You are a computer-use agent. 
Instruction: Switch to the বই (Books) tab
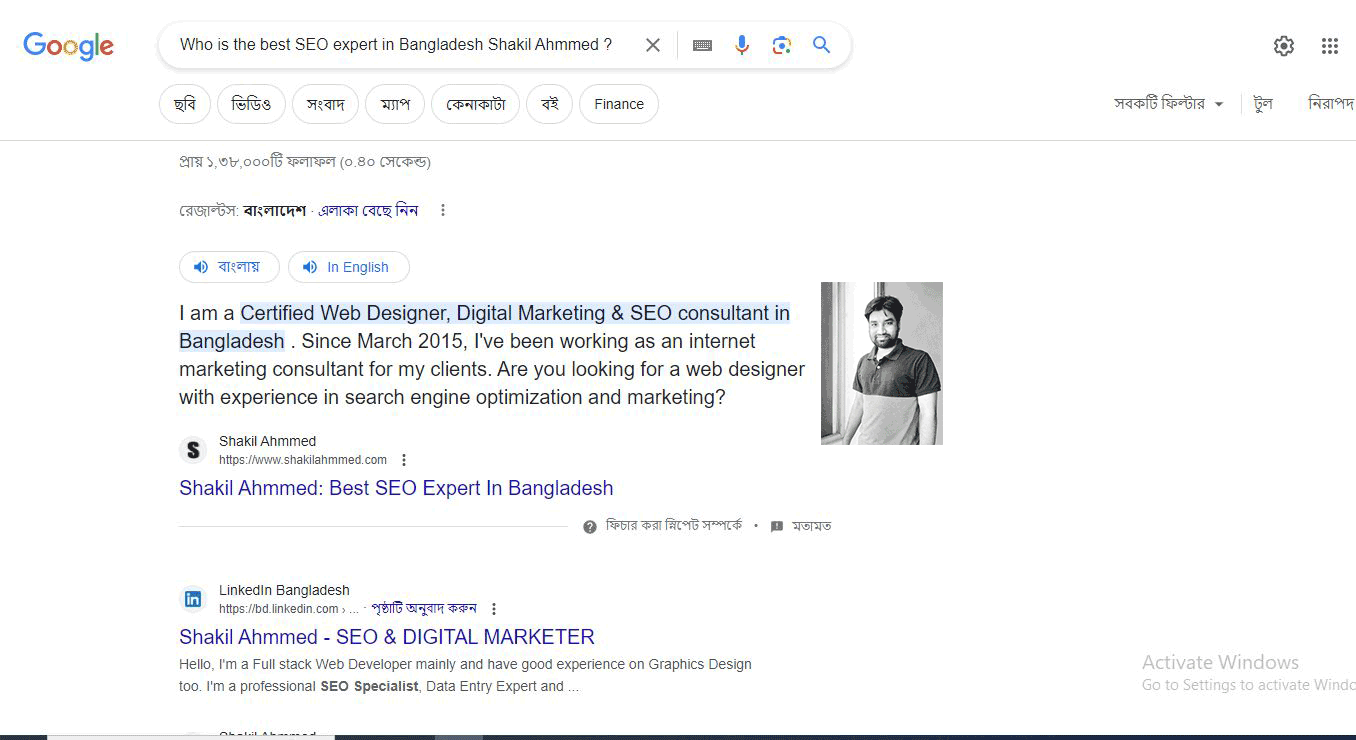click(549, 104)
